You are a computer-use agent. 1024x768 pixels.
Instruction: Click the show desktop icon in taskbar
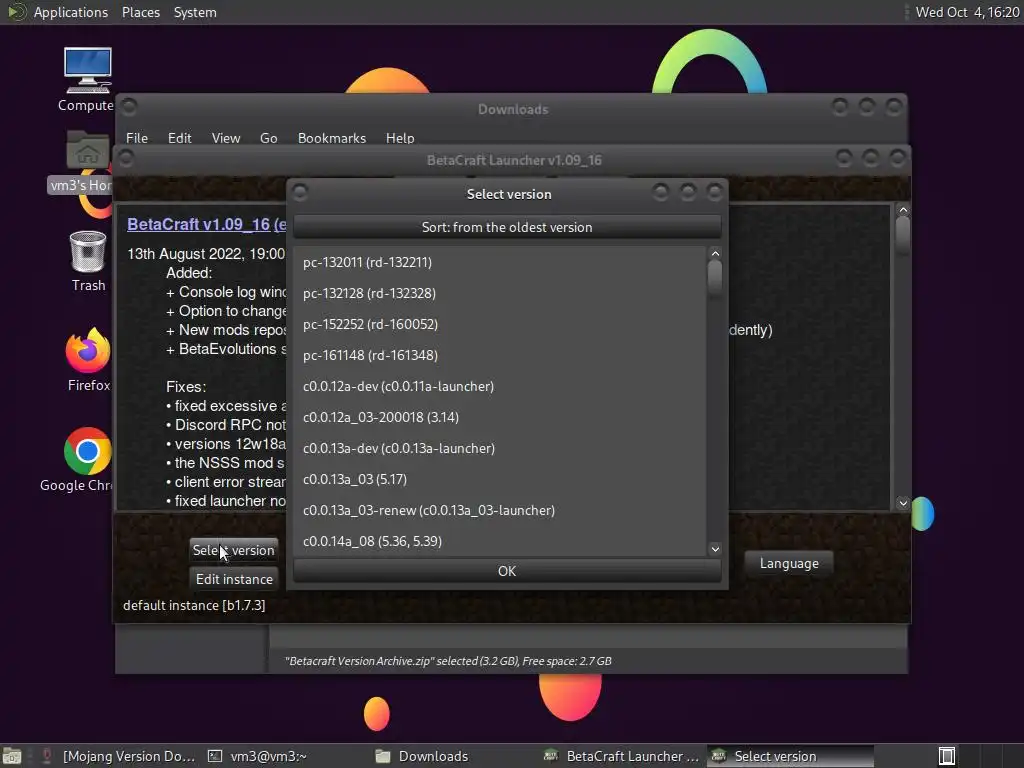pos(12,756)
